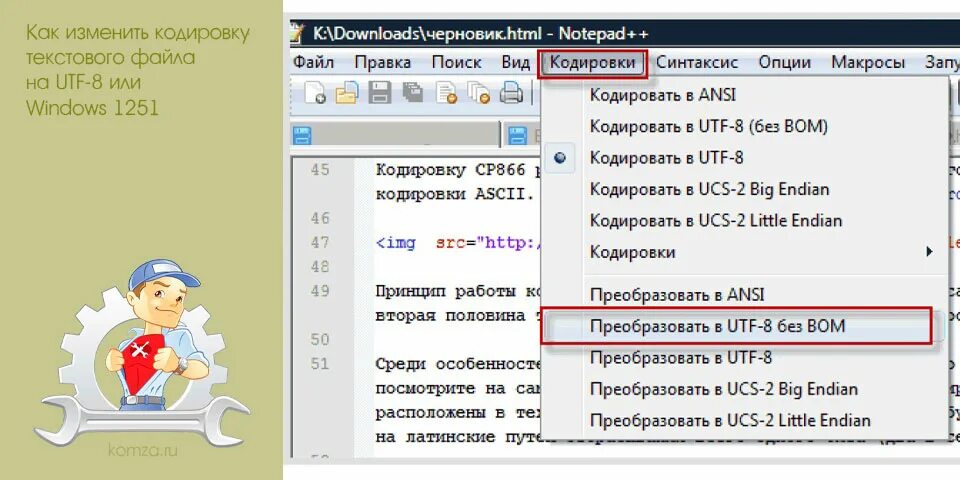This screenshot has height=480, width=960.
Task: Close the current document using the toolbar Close icon
Action: pyautogui.click(x=446, y=93)
